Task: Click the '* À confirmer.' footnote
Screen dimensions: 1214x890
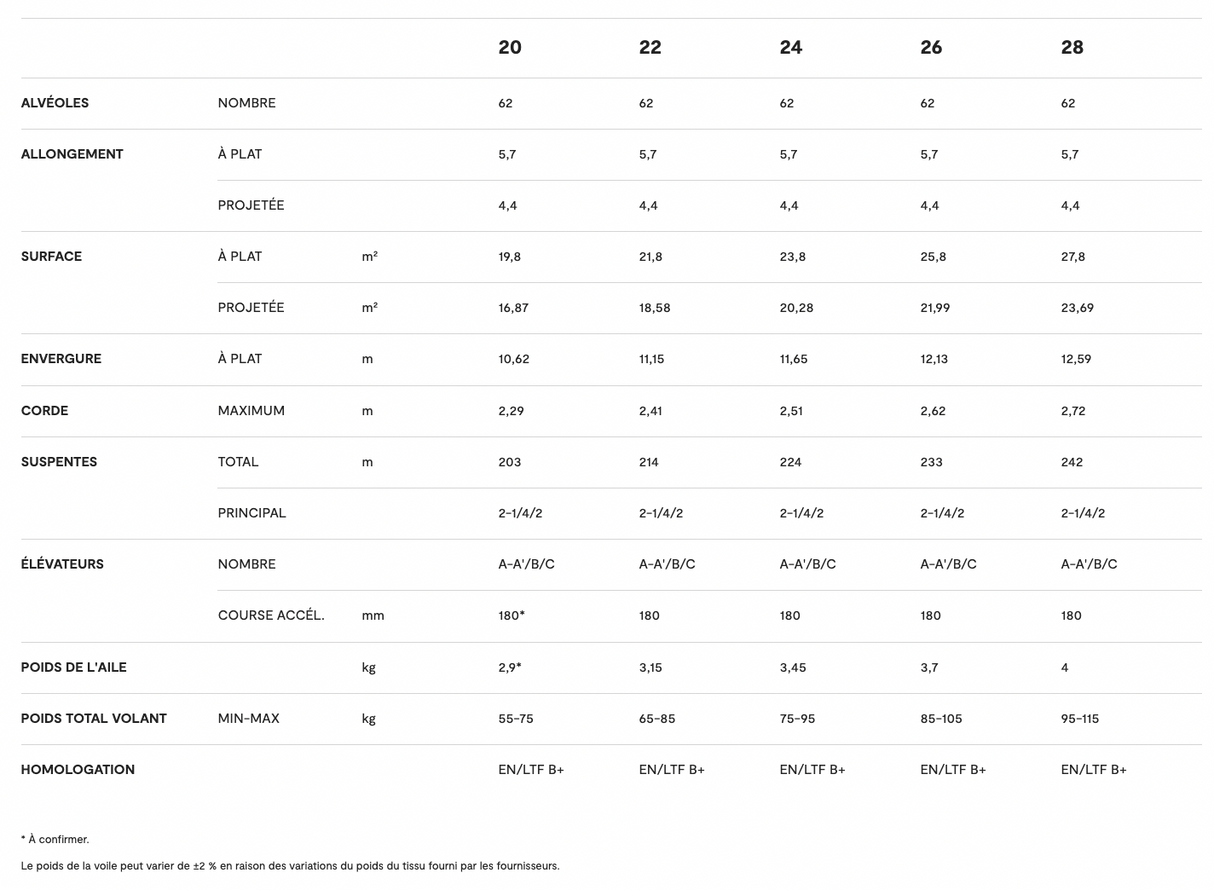Action: (x=55, y=839)
